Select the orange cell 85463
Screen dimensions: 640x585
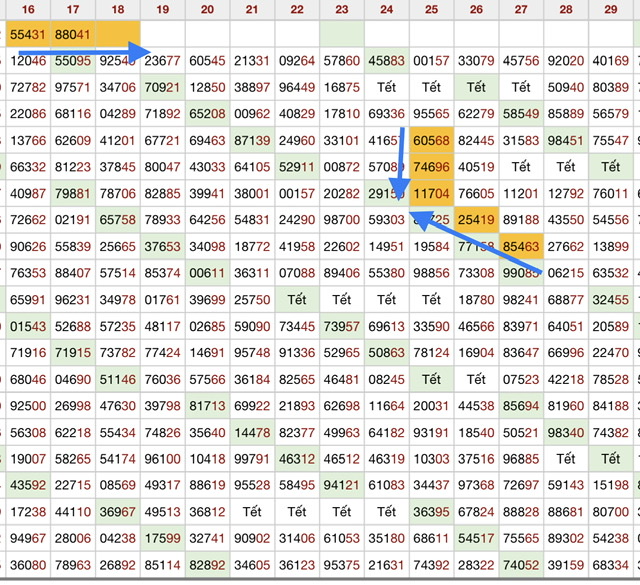(x=521, y=246)
